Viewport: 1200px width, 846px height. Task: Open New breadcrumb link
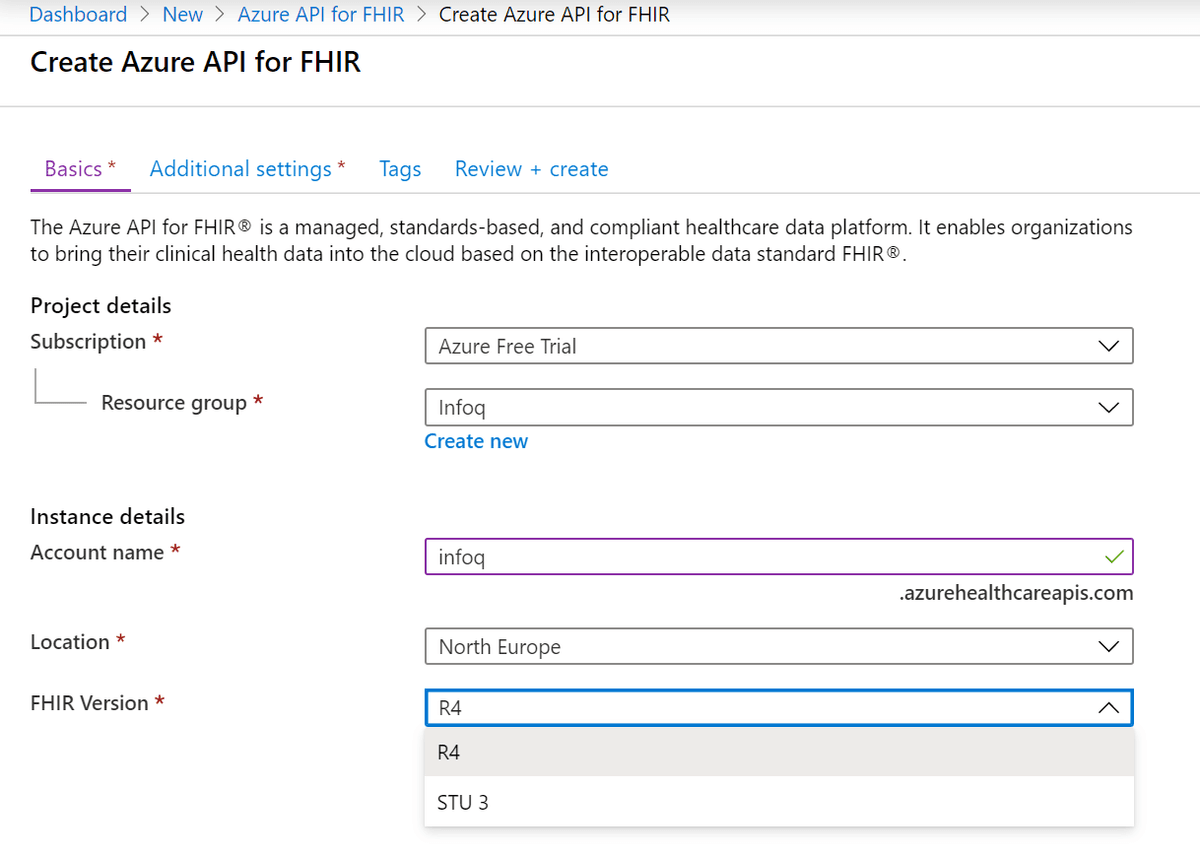[x=182, y=14]
